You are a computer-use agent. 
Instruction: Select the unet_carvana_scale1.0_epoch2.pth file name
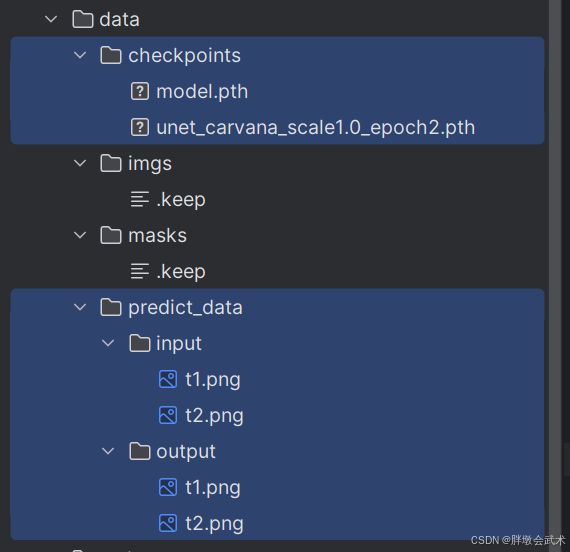316,128
